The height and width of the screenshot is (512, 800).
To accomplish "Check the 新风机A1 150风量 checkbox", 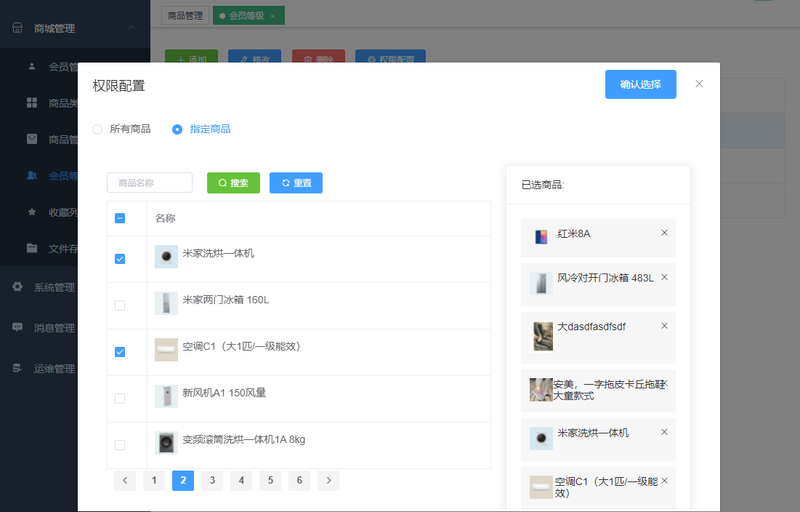I will click(120, 398).
